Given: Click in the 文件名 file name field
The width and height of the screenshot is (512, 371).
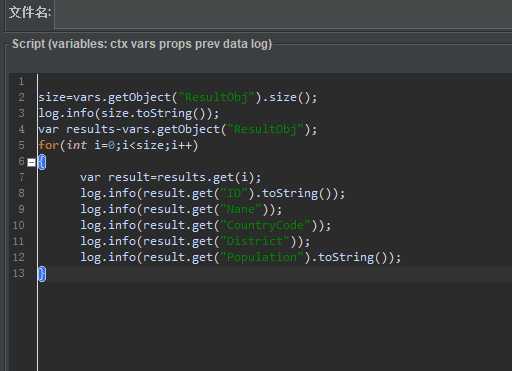Looking at the screenshot, I should [283, 14].
